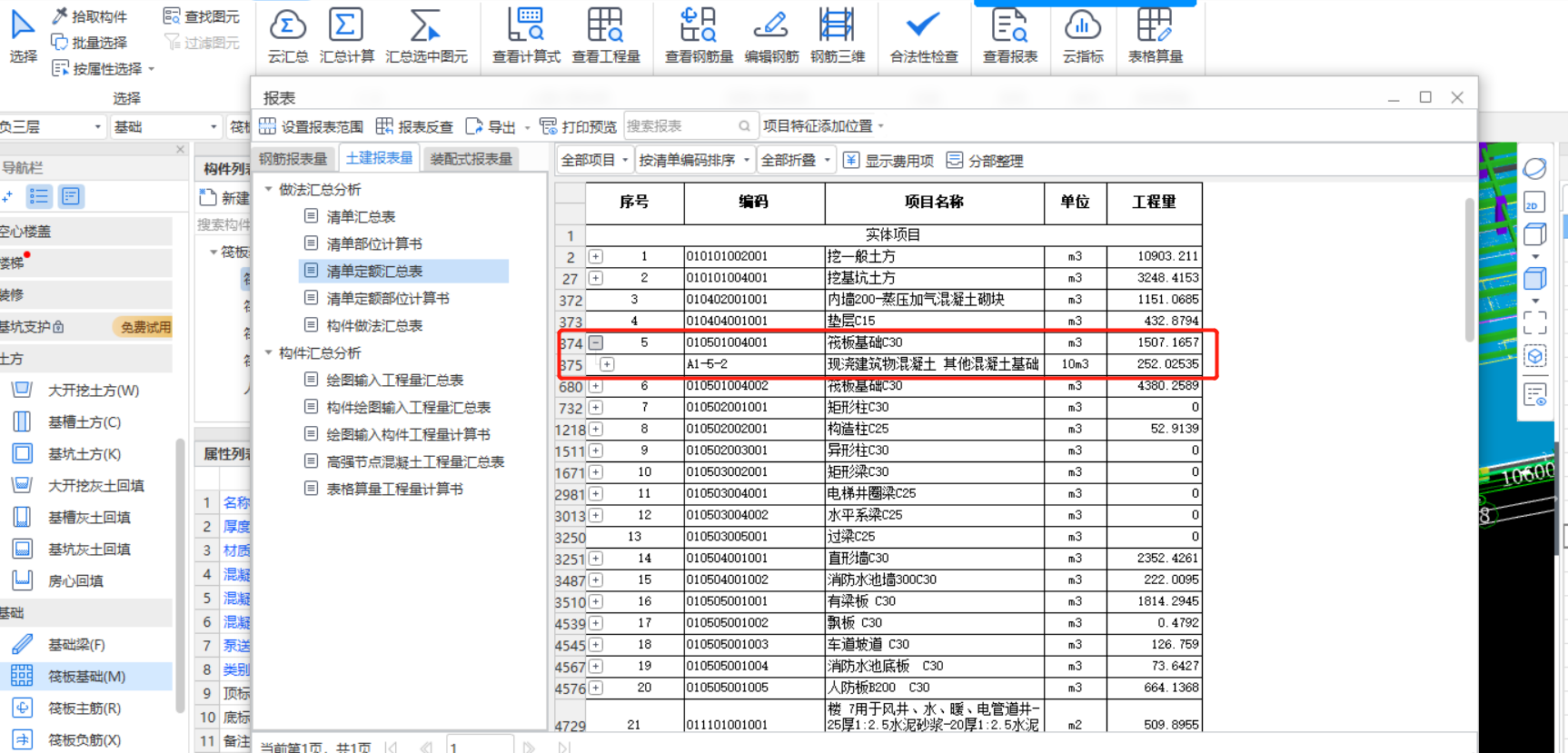Switch to 土建报表量 tab
This screenshot has height=753, width=1568.
pyautogui.click(x=379, y=158)
